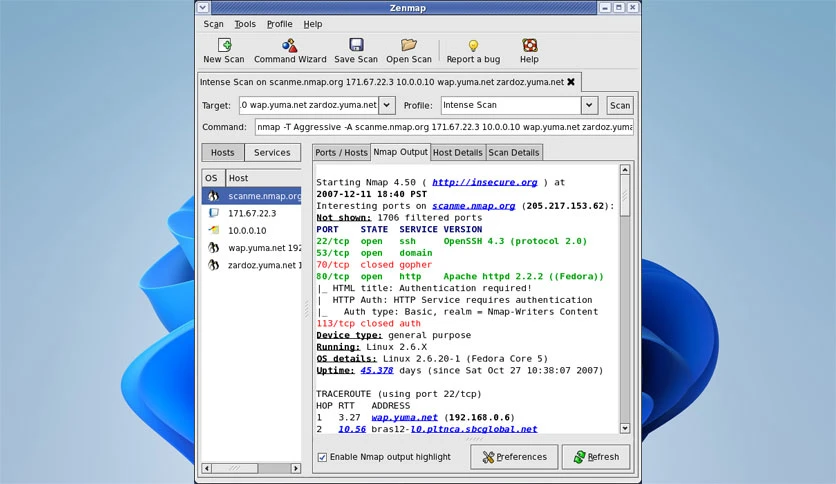The height and width of the screenshot is (484, 836).
Task: Open the window menu icon in title bar
Action: (203, 7)
